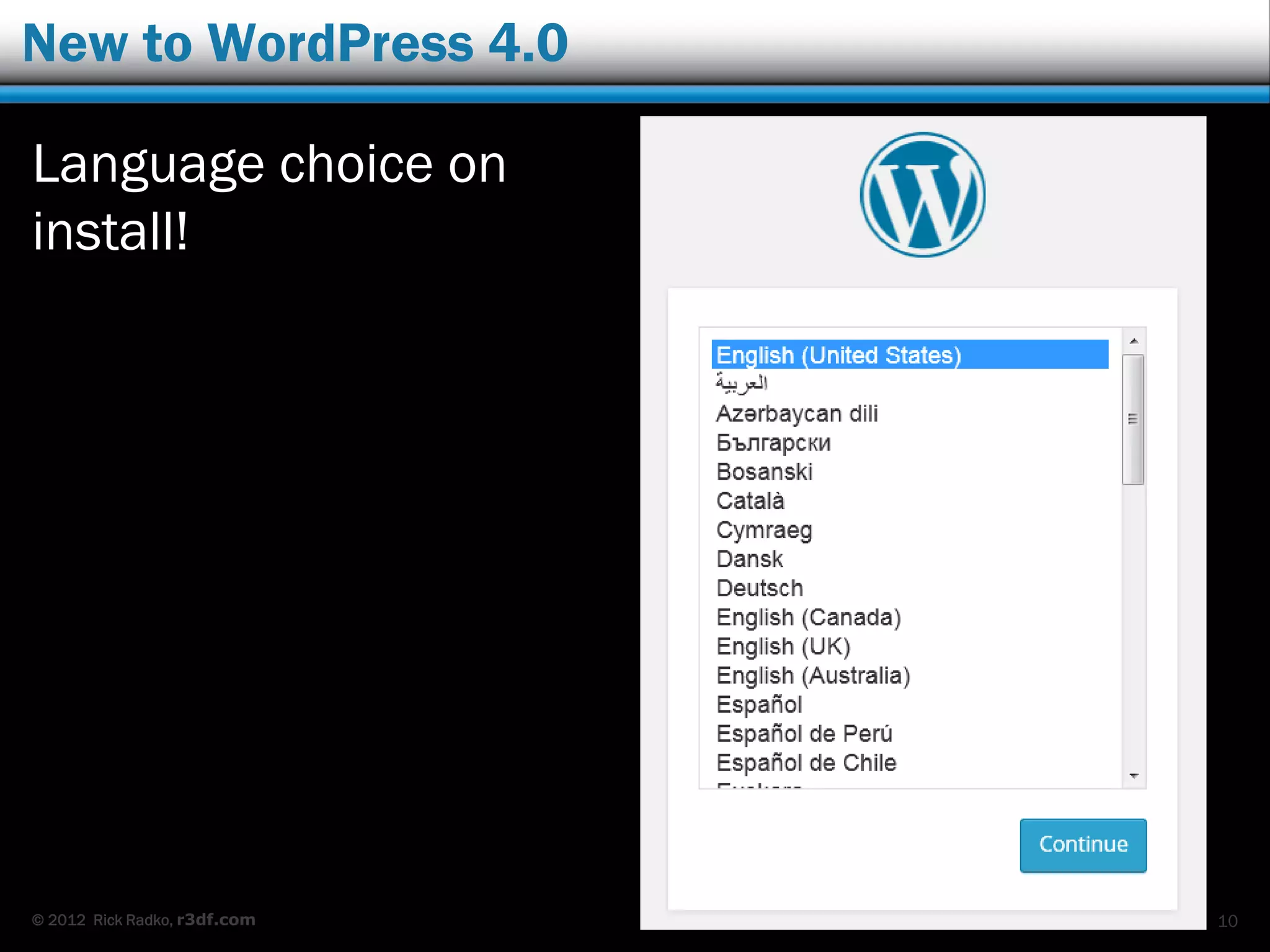Click the Continue button
The height and width of the screenshot is (952, 1270).
pyautogui.click(x=1083, y=845)
